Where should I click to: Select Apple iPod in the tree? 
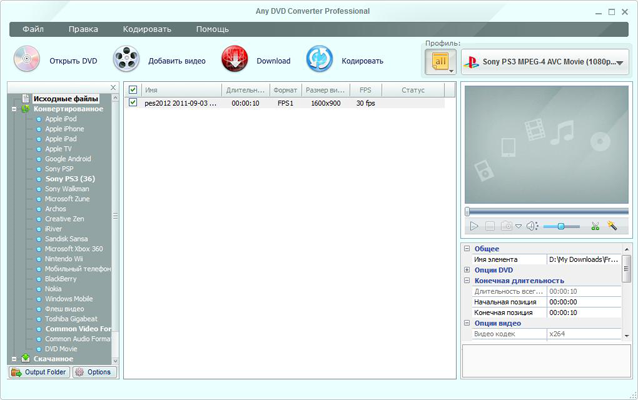click(61, 119)
